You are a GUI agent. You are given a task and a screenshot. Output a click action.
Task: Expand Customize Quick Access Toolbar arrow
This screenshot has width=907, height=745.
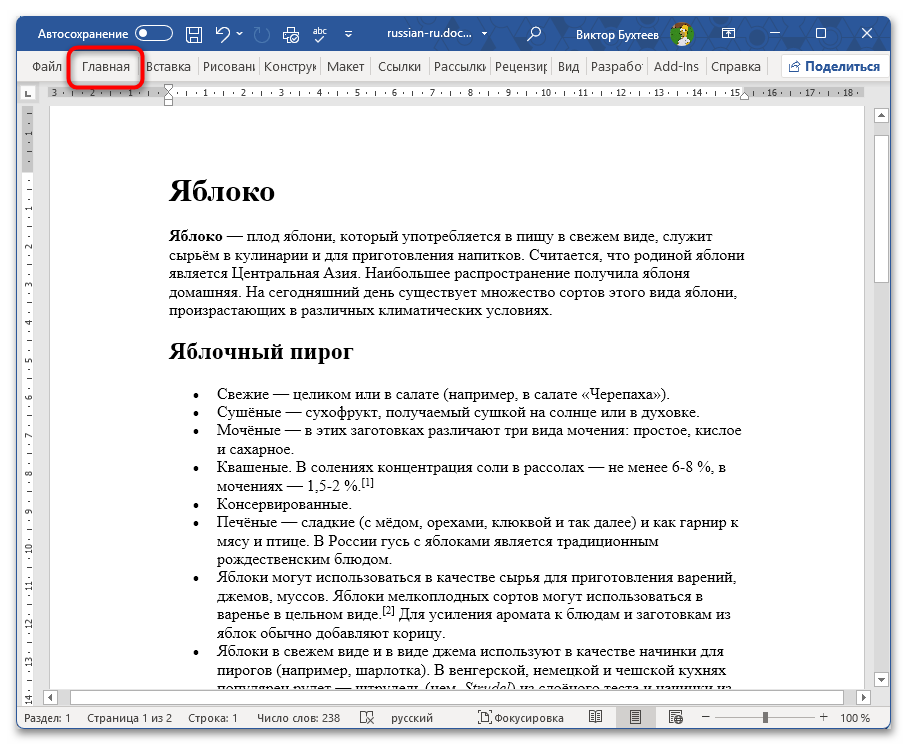[x=348, y=35]
